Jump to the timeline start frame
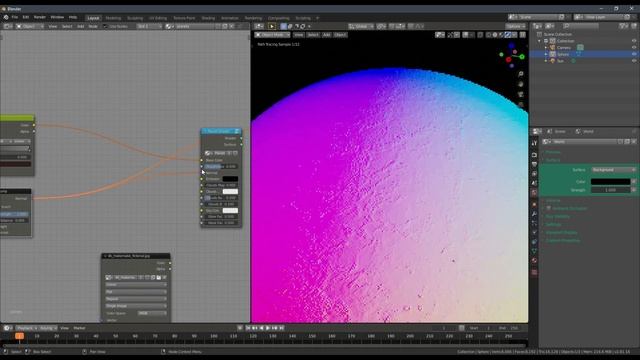The height and width of the screenshot is (360, 640). pos(248,328)
